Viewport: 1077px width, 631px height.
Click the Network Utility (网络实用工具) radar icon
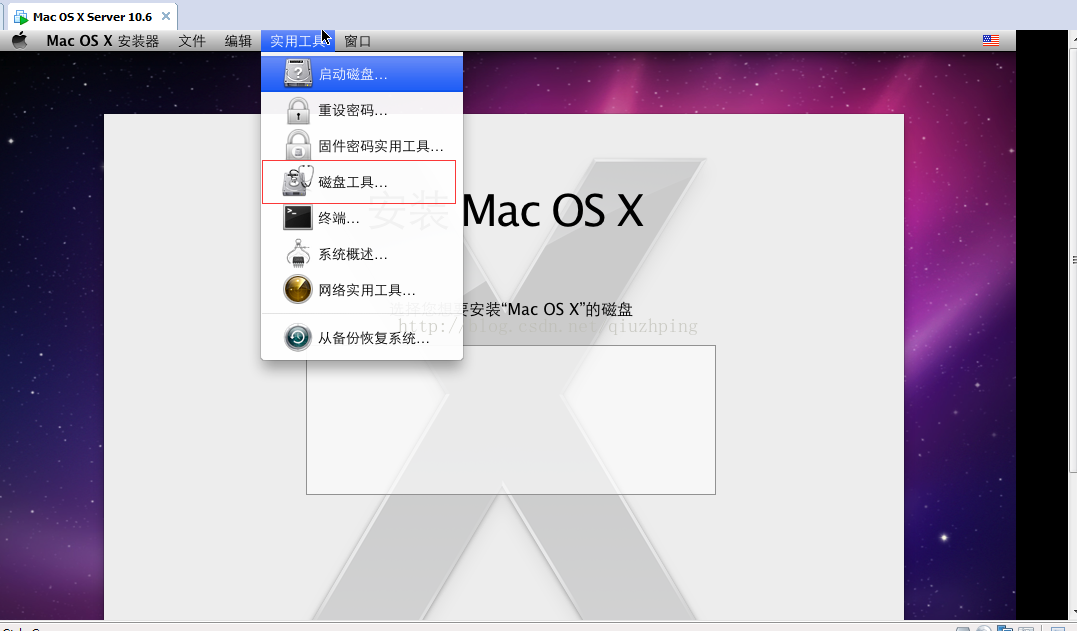[298, 289]
